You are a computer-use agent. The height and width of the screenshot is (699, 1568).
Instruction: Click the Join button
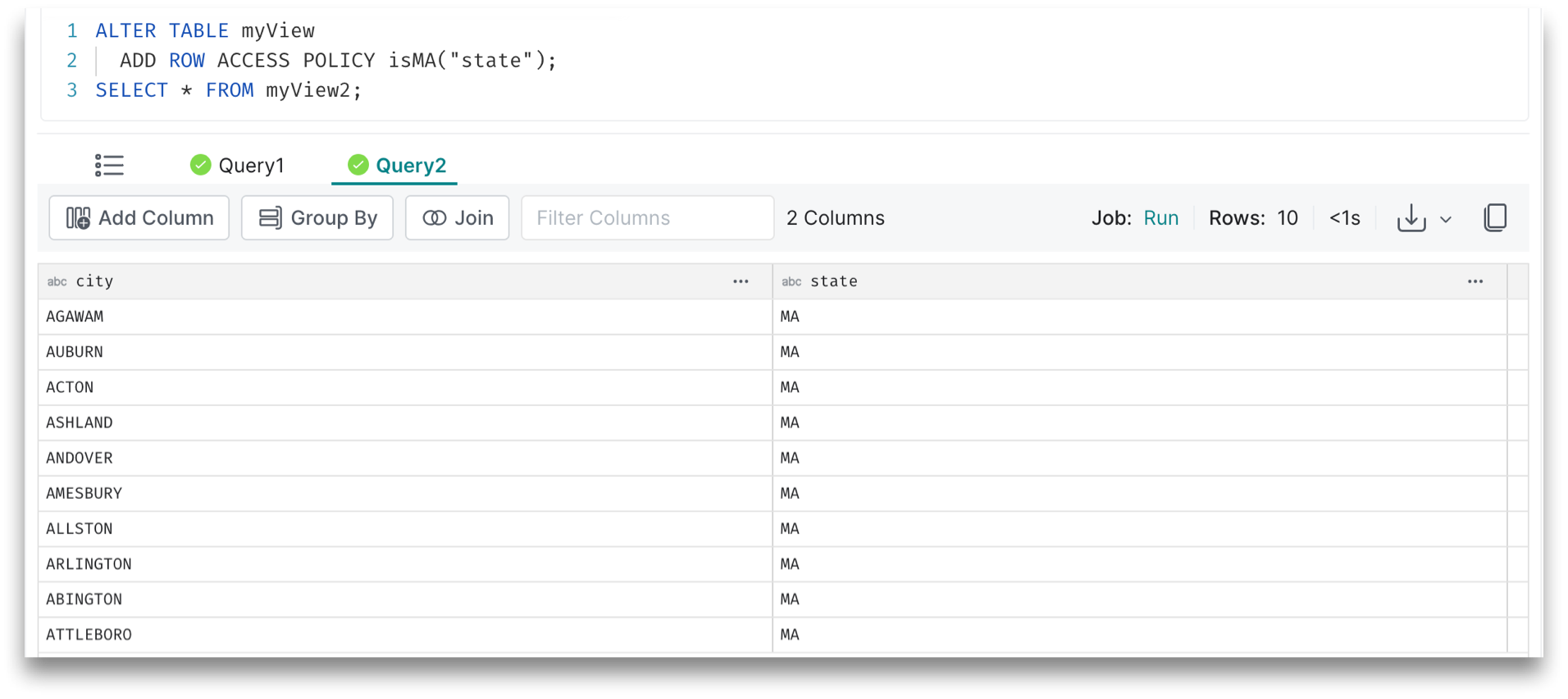457,218
